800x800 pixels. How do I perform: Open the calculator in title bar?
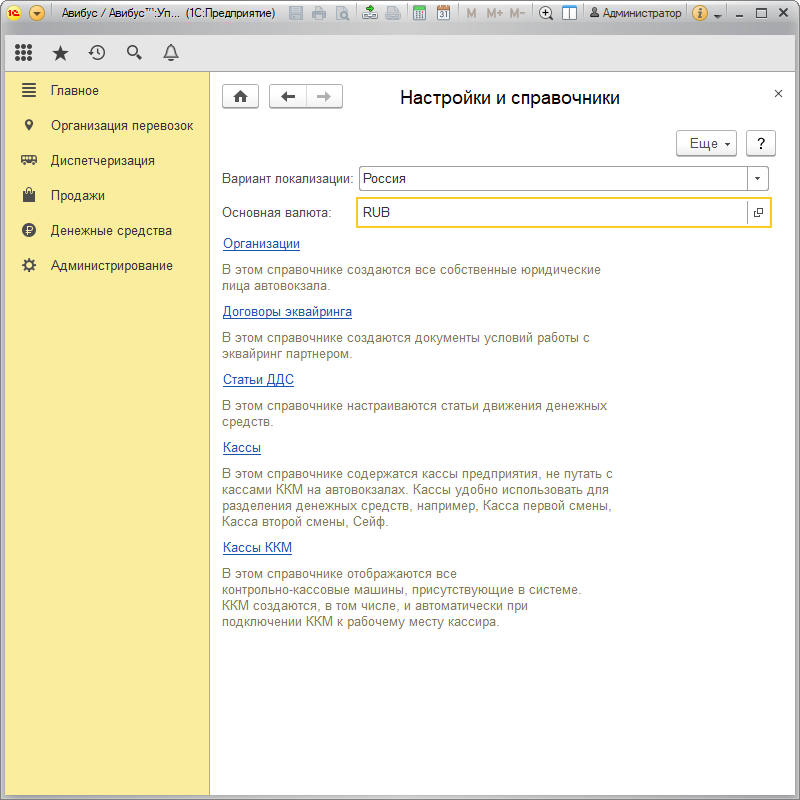coord(420,14)
